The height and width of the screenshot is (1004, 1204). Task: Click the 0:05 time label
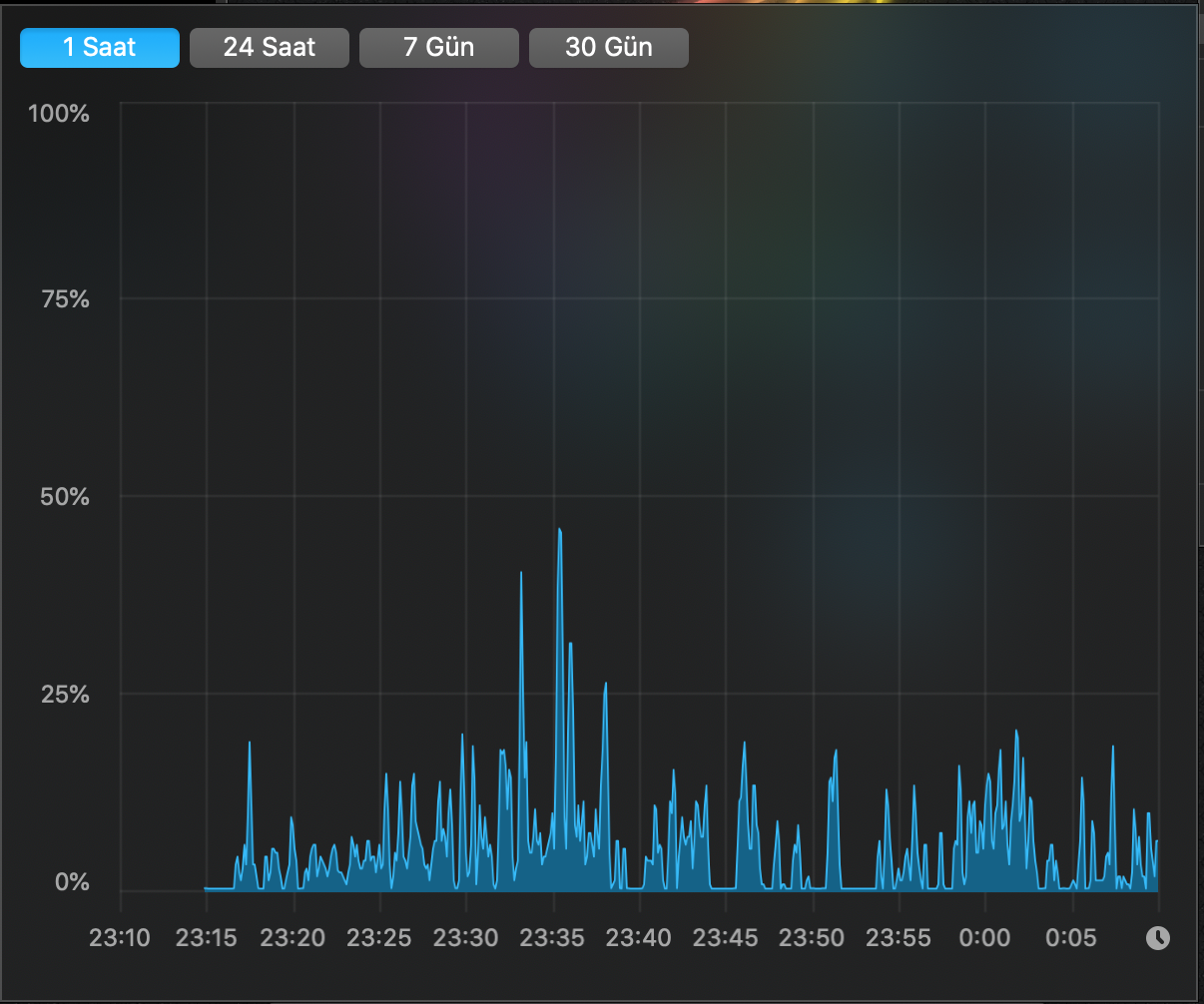click(1072, 938)
